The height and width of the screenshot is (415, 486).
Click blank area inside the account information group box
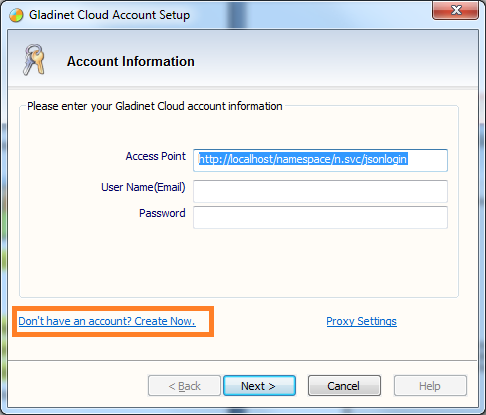point(239,263)
